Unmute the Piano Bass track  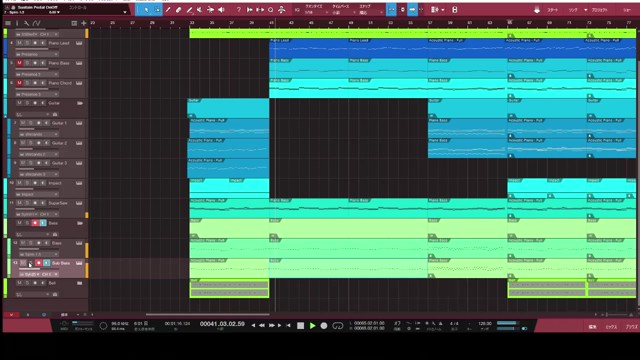[19, 63]
